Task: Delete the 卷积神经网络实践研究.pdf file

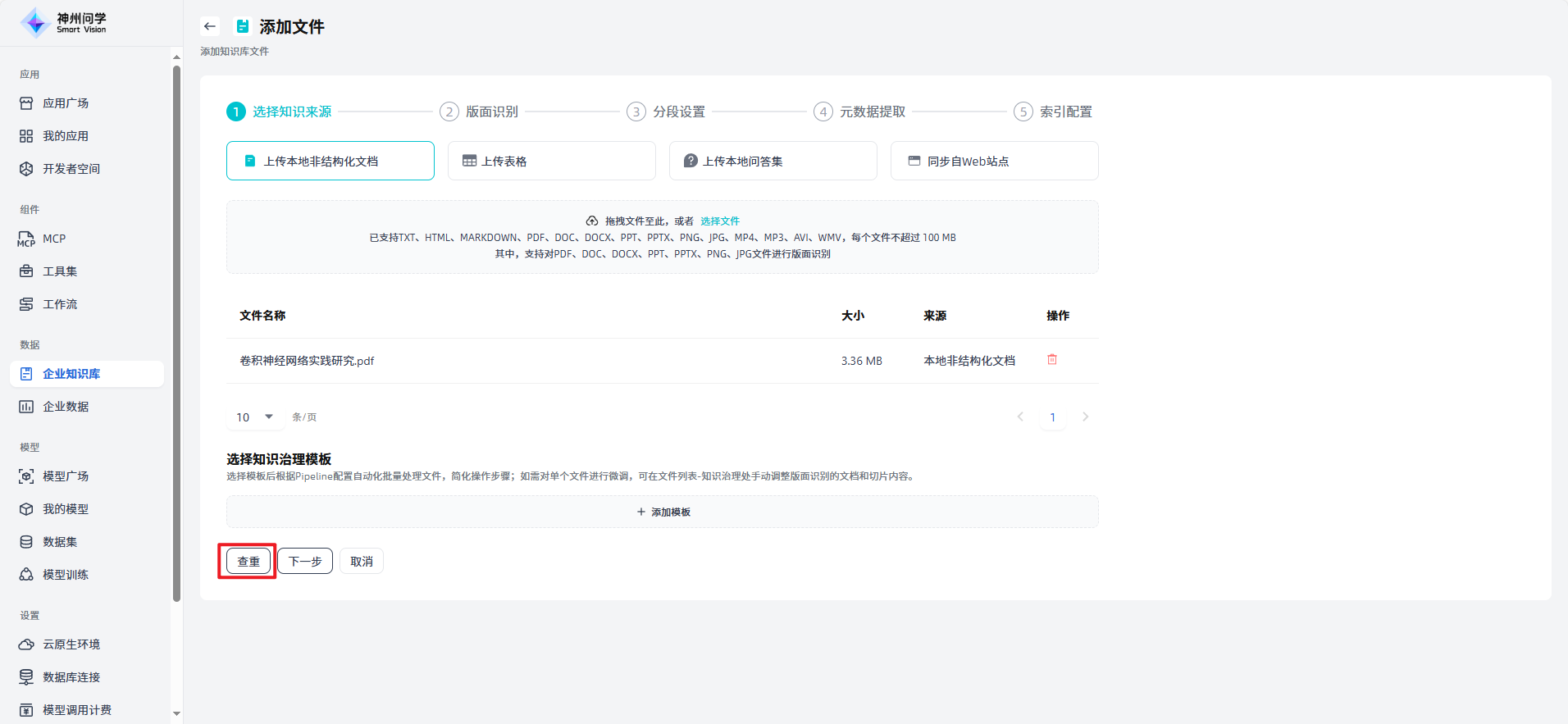Action: [x=1052, y=360]
